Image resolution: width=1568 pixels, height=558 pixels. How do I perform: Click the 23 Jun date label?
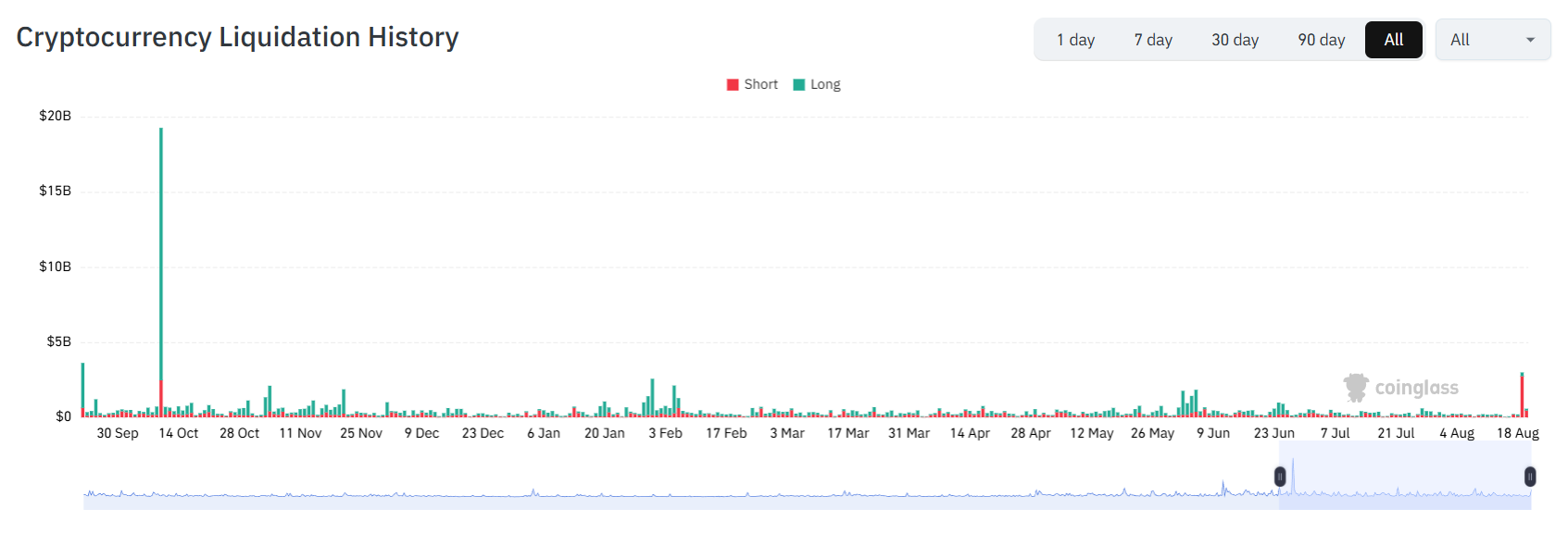pos(1274,433)
